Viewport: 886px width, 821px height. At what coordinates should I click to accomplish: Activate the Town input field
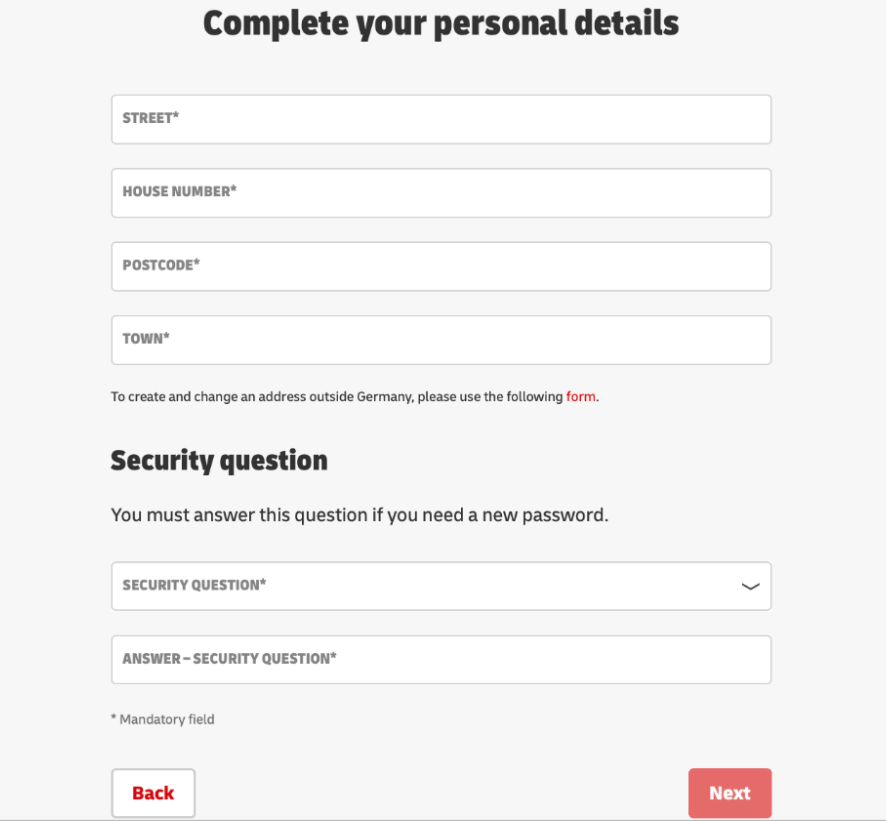pos(441,340)
